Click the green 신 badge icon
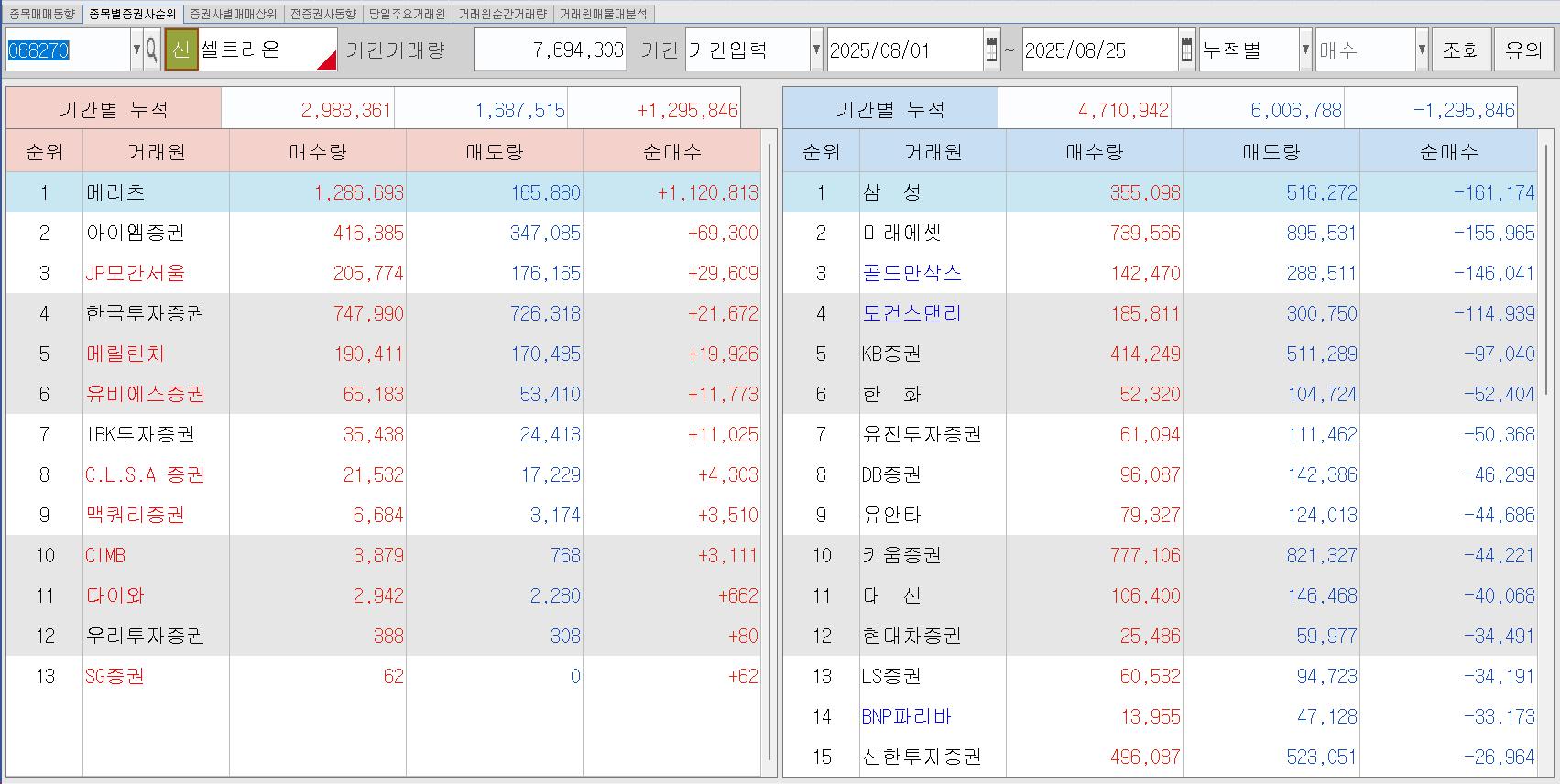 [181, 49]
